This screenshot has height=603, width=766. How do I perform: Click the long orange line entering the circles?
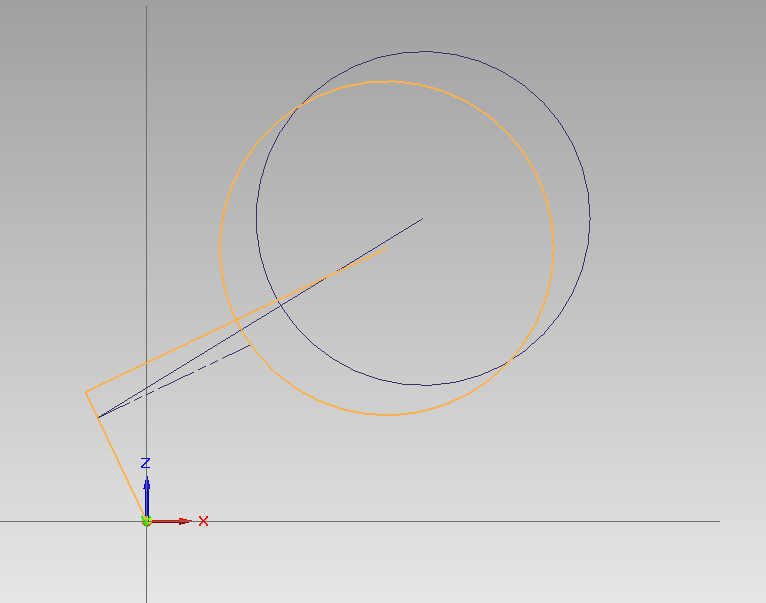(x=200, y=337)
